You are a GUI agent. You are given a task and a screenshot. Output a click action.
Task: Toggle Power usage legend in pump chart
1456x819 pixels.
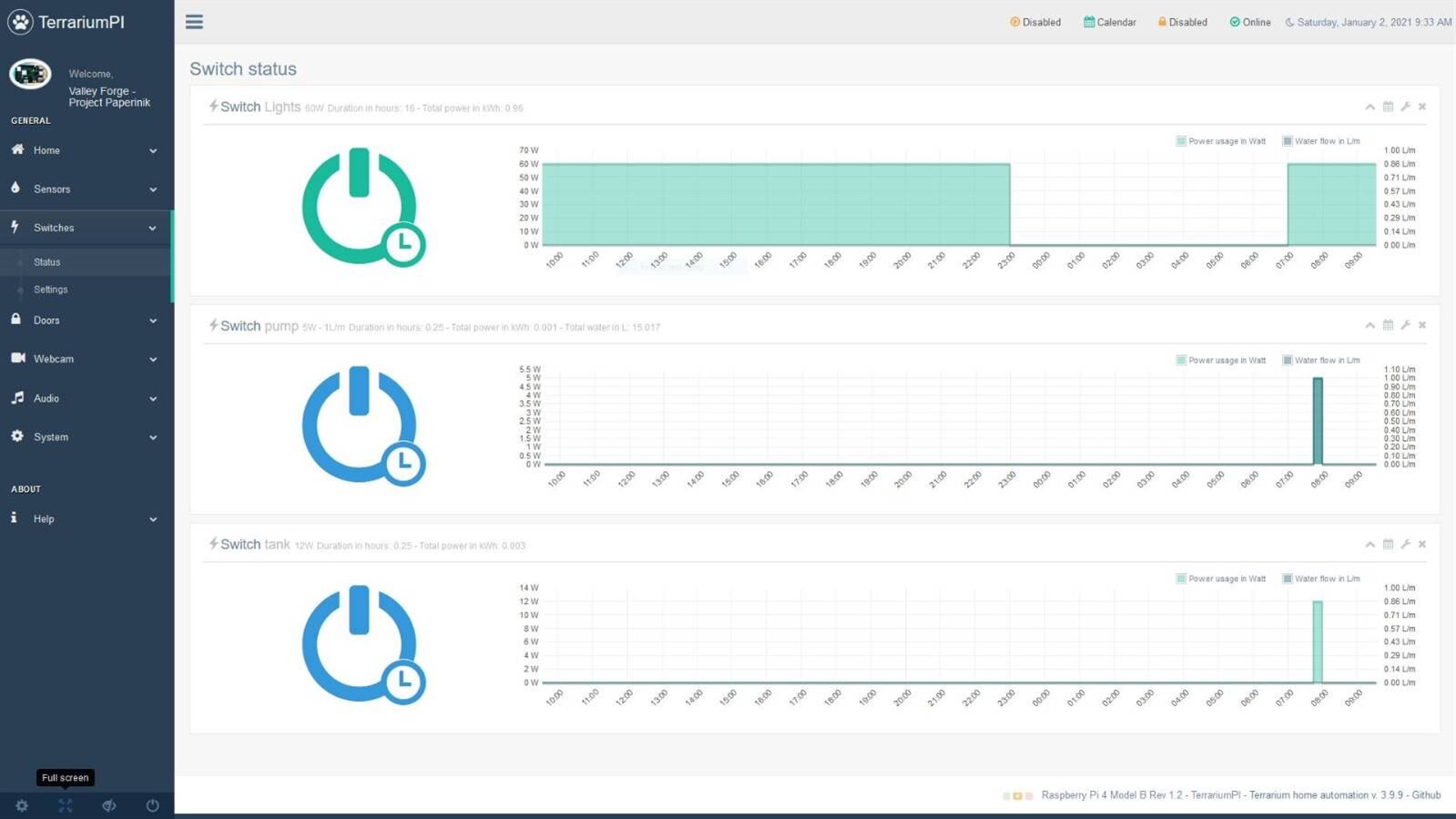1221,360
